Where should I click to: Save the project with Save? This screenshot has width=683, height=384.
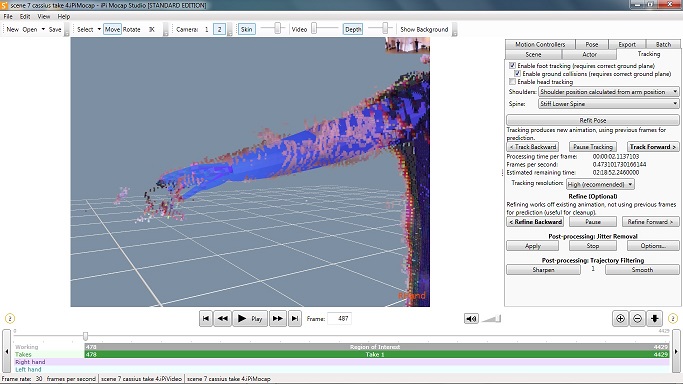pyautogui.click(x=55, y=29)
